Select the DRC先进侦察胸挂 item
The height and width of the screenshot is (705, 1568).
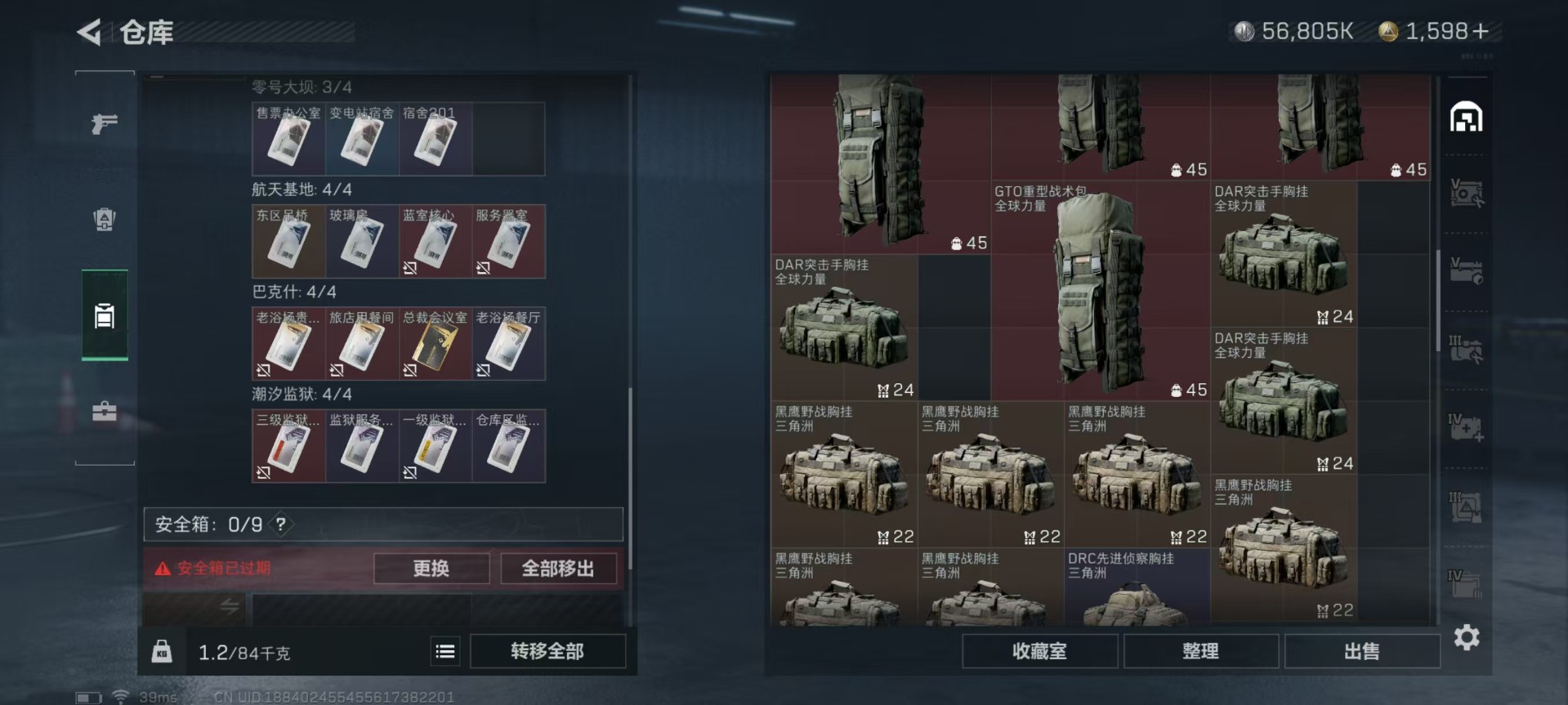1137,587
